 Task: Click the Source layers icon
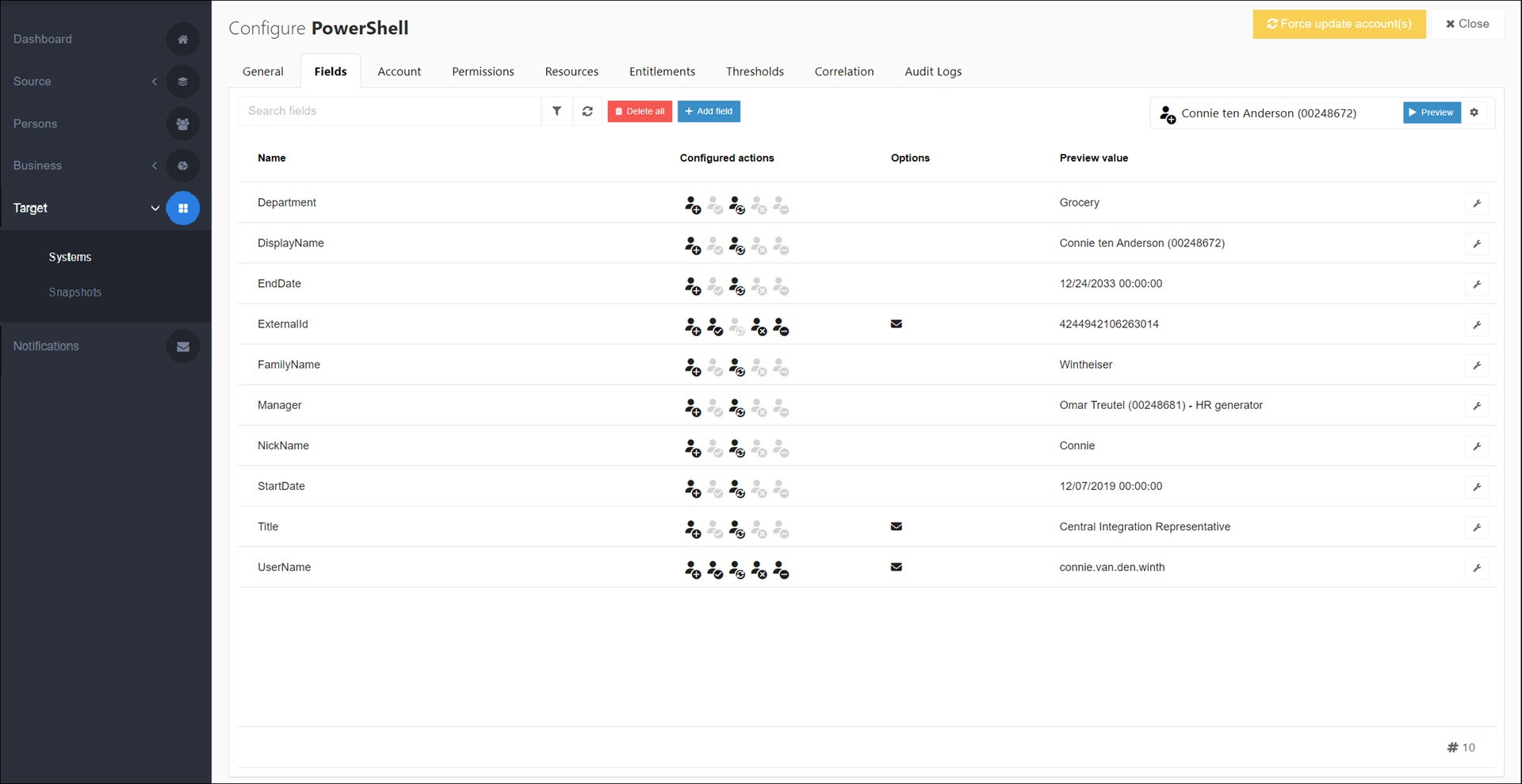pyautogui.click(x=182, y=81)
